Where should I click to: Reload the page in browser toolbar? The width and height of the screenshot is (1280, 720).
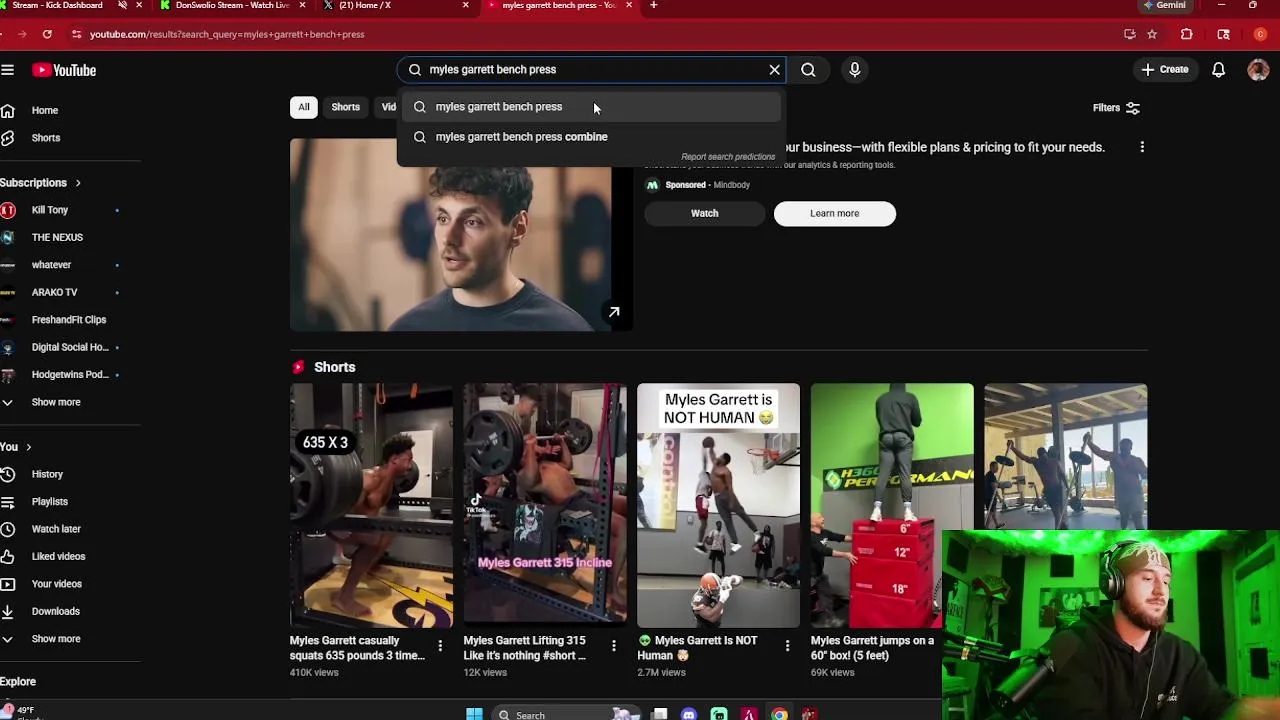coord(47,34)
